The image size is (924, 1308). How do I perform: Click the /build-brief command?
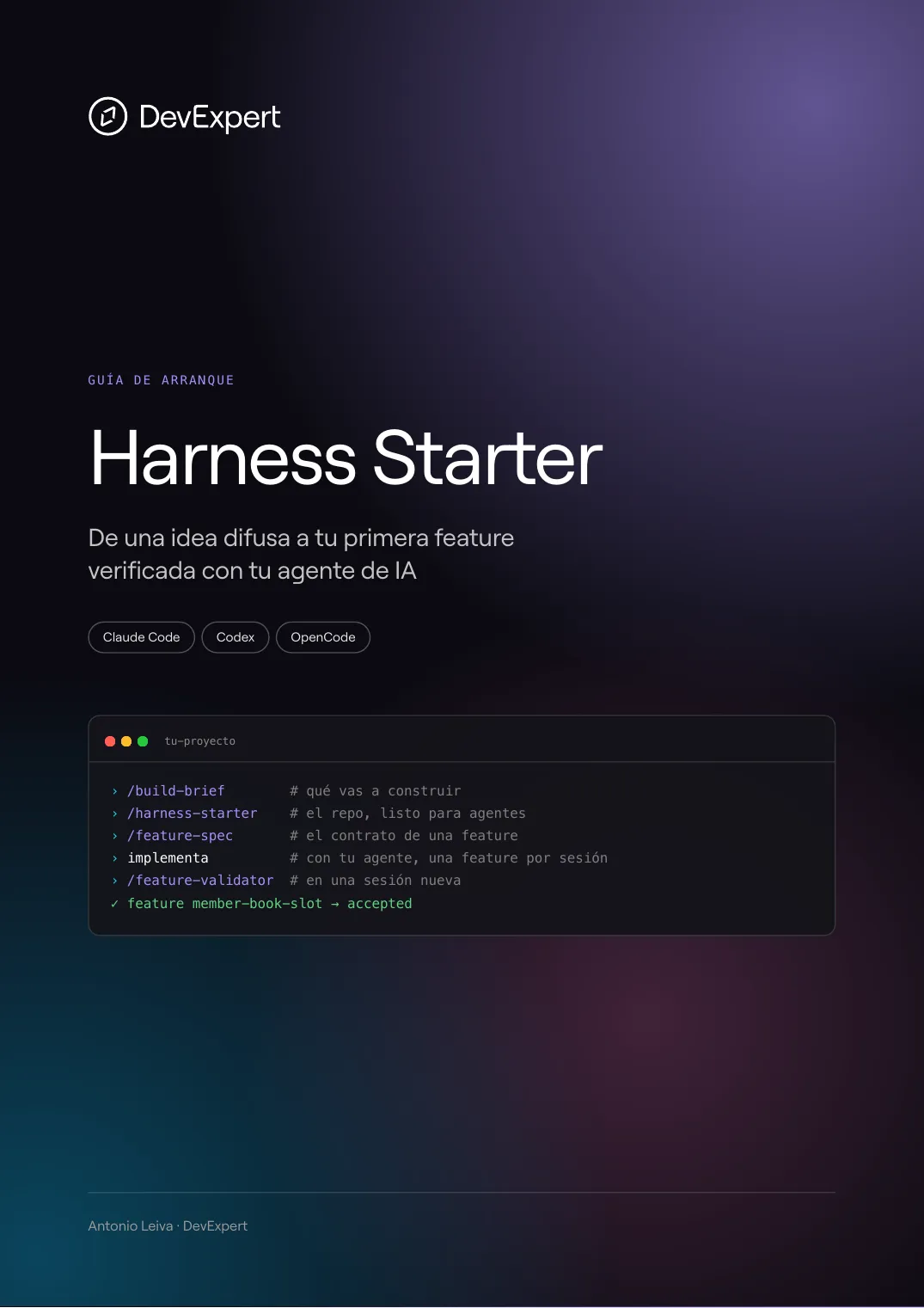pyautogui.click(x=176, y=791)
